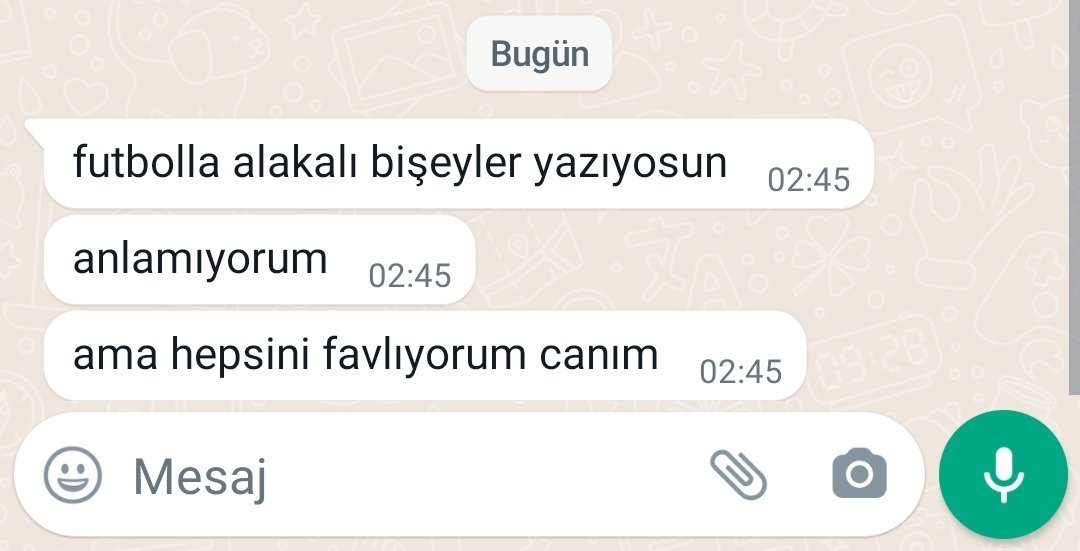Select the 'anlamıyorum' message bubble
1080x551 pixels.
(260, 260)
